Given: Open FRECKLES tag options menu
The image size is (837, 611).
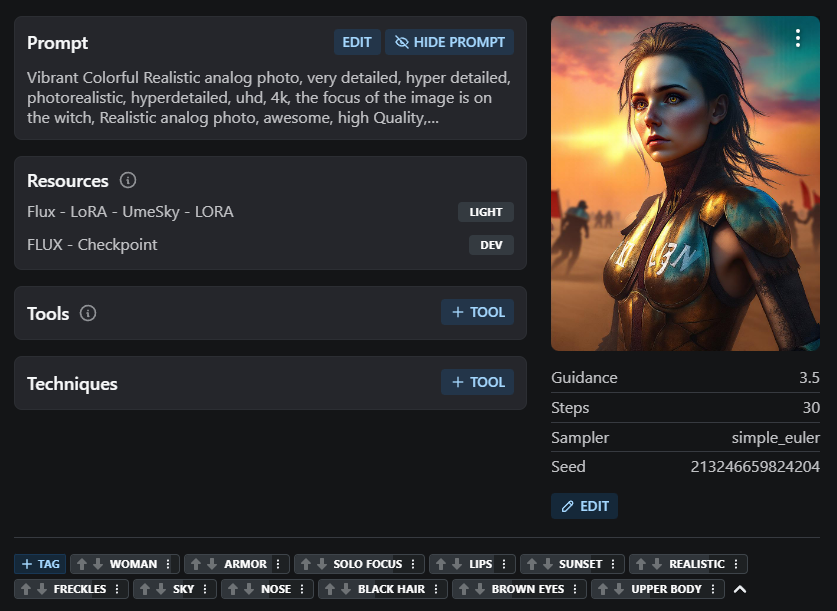Looking at the screenshot, I should click(x=117, y=589).
